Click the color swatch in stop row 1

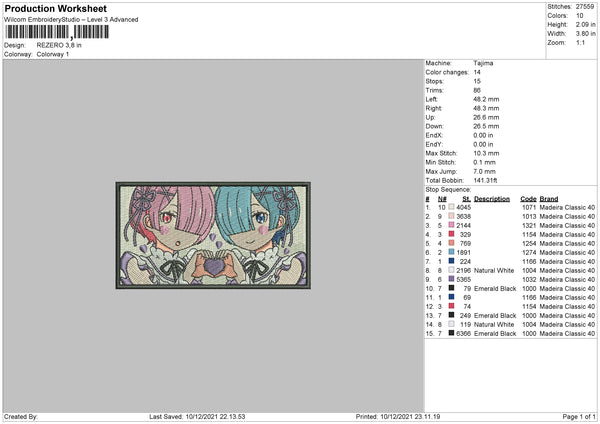pyautogui.click(x=452, y=207)
